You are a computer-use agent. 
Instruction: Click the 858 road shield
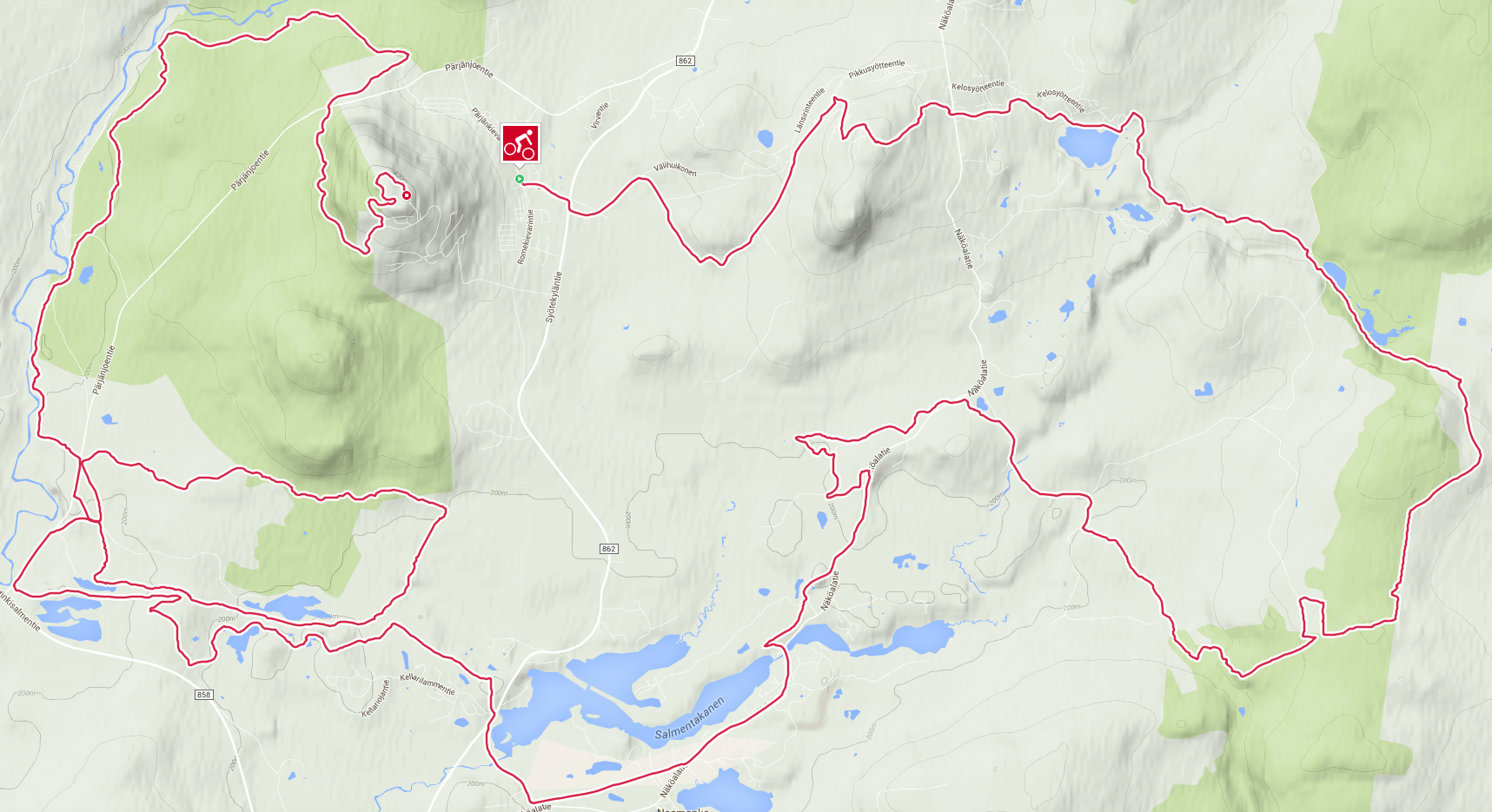click(x=203, y=695)
